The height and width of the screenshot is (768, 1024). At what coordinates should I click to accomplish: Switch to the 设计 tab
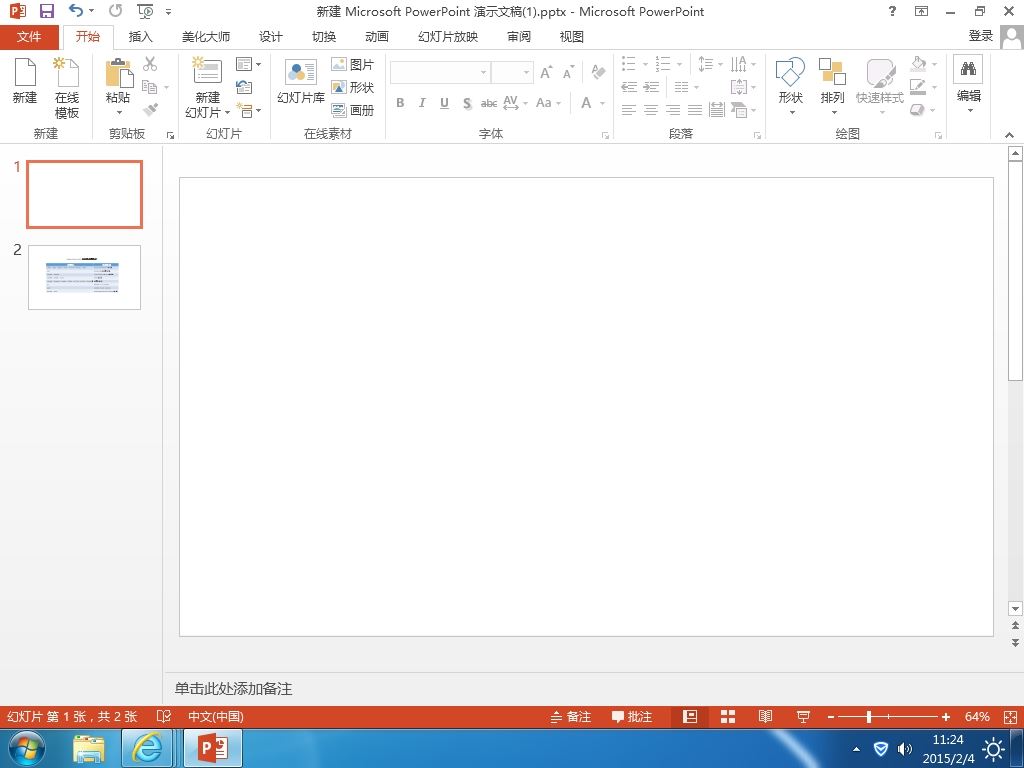coord(270,37)
